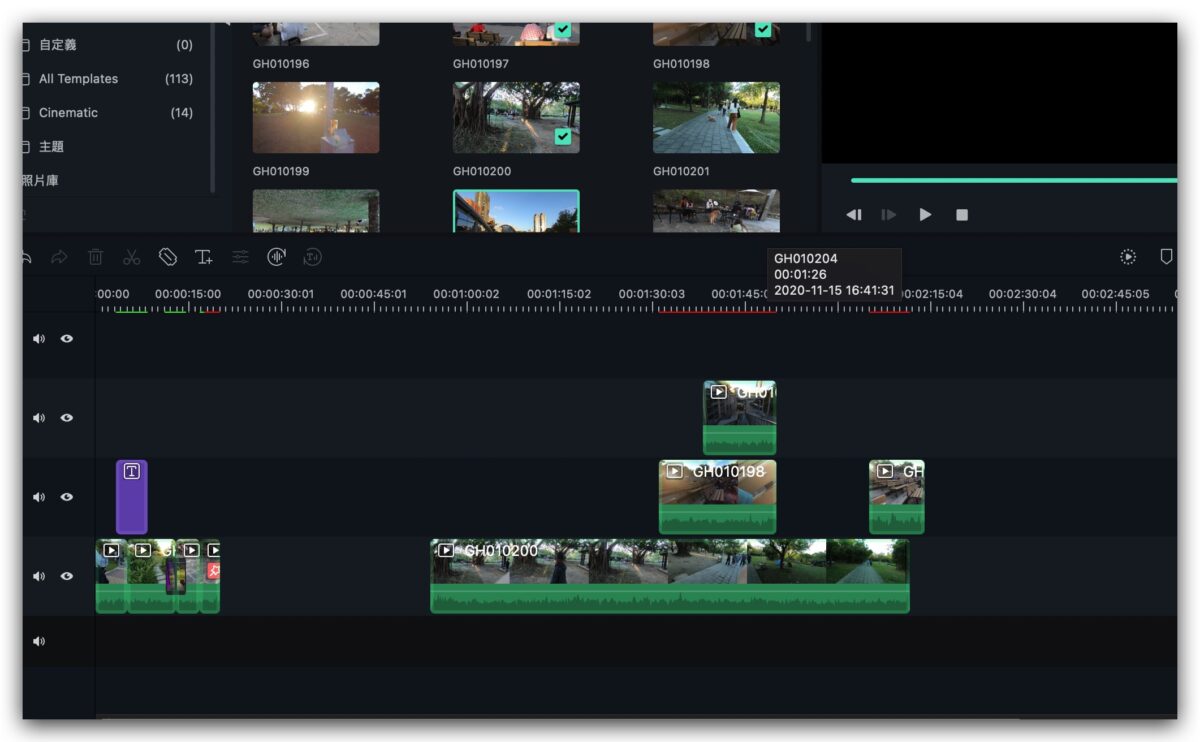Click the dotted-circle play icon above the ruler
Image resolution: width=1200 pixels, height=742 pixels.
(1128, 257)
